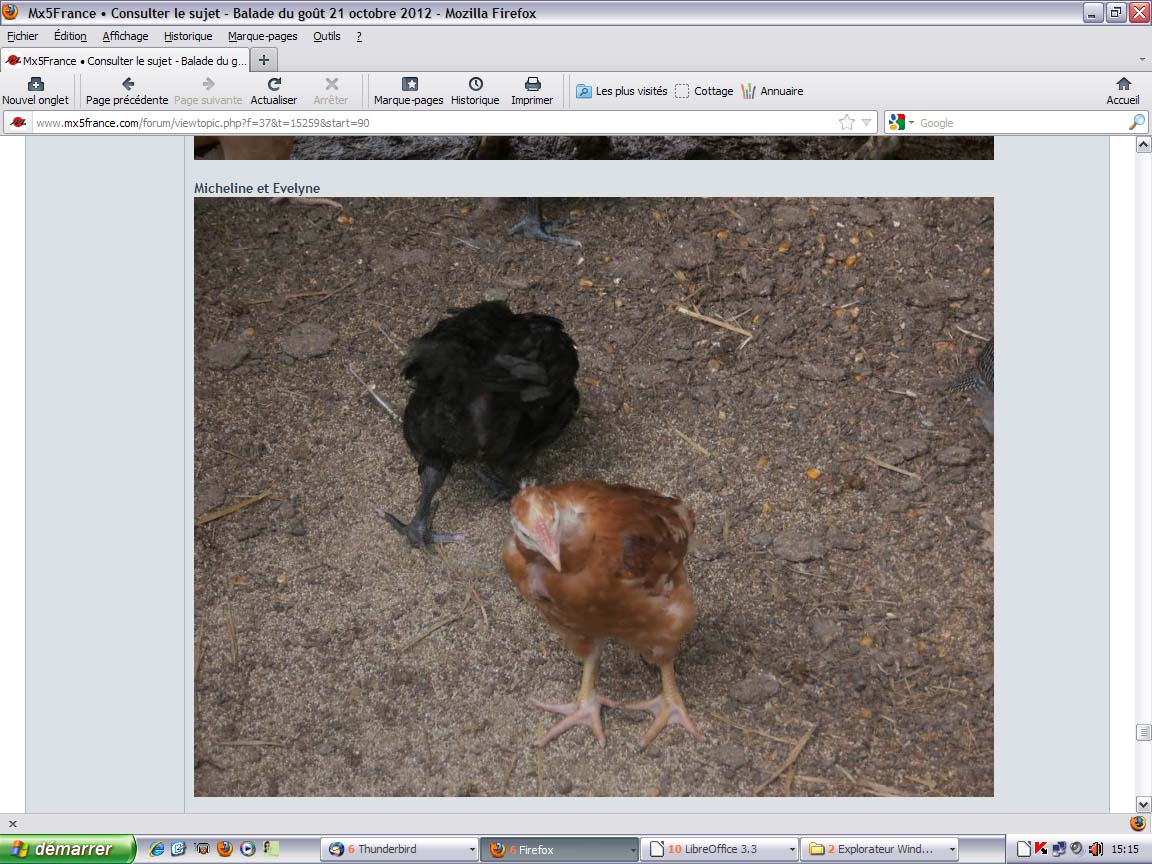Click the hens photo Micheline et Evelyne
The height and width of the screenshot is (864, 1152).
(x=594, y=497)
